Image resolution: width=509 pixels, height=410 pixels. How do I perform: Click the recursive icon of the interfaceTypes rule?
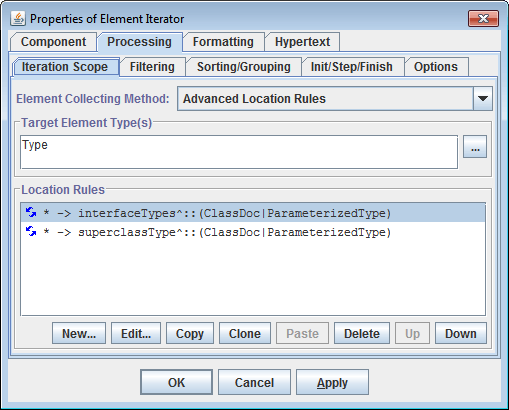coord(31,212)
